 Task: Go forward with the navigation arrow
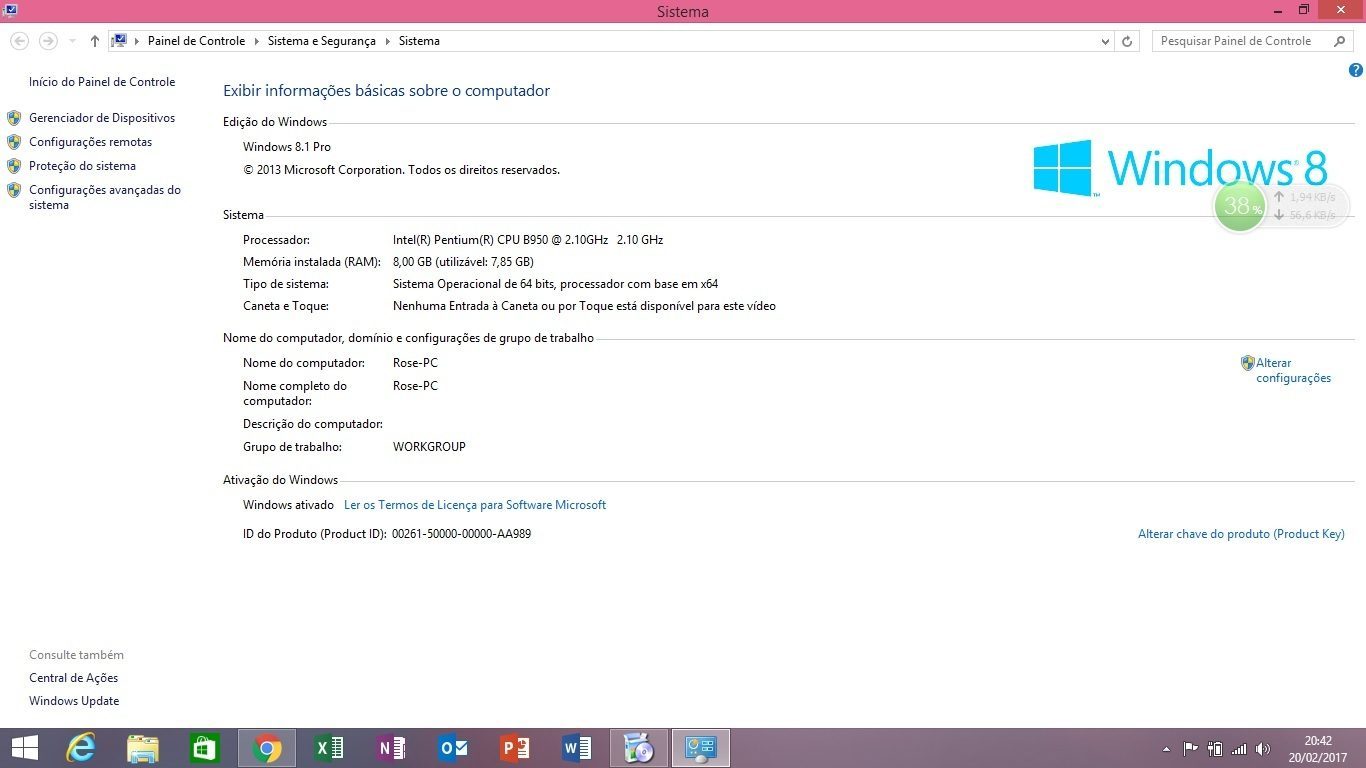(x=48, y=41)
